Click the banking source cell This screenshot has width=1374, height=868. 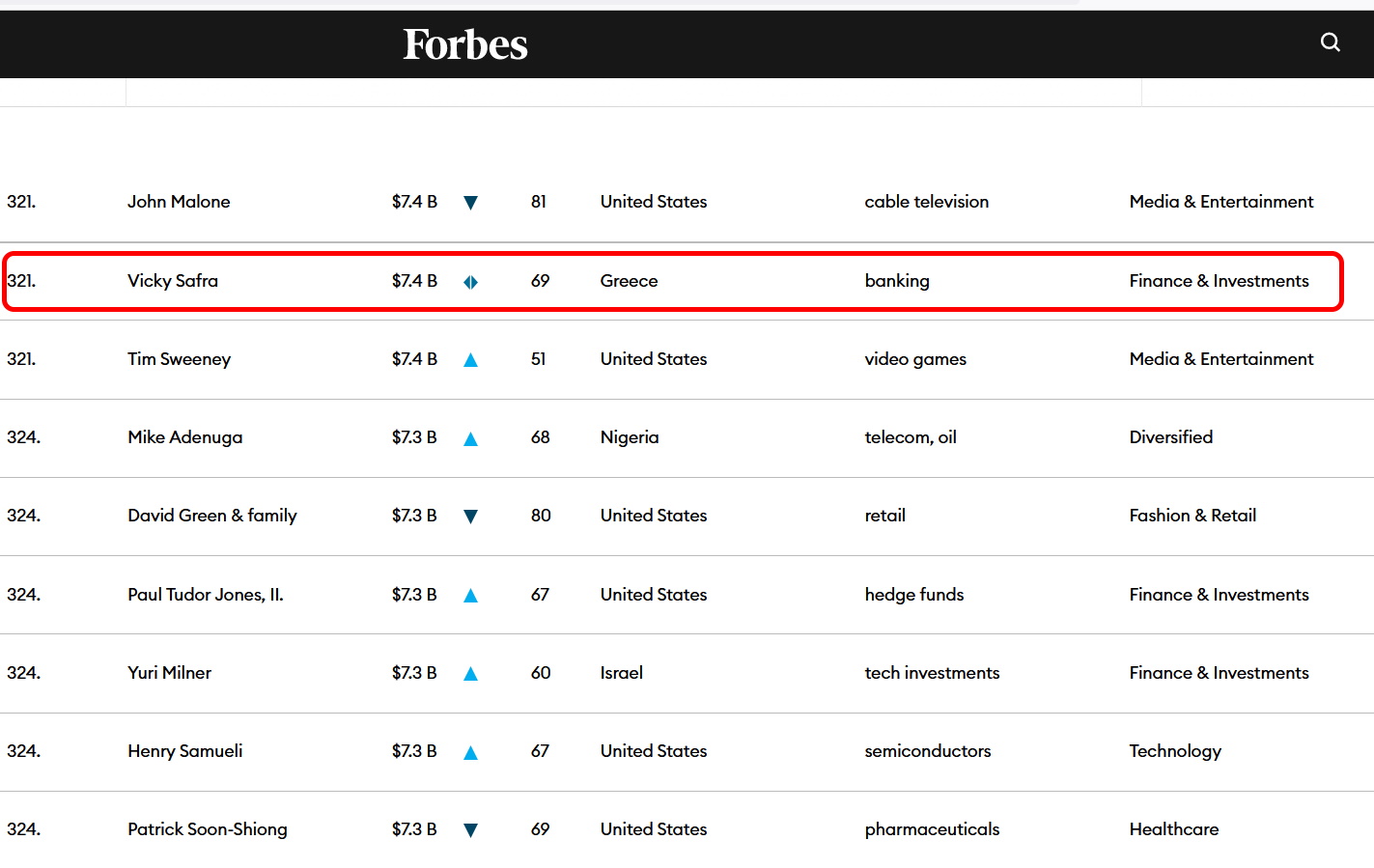click(x=897, y=281)
